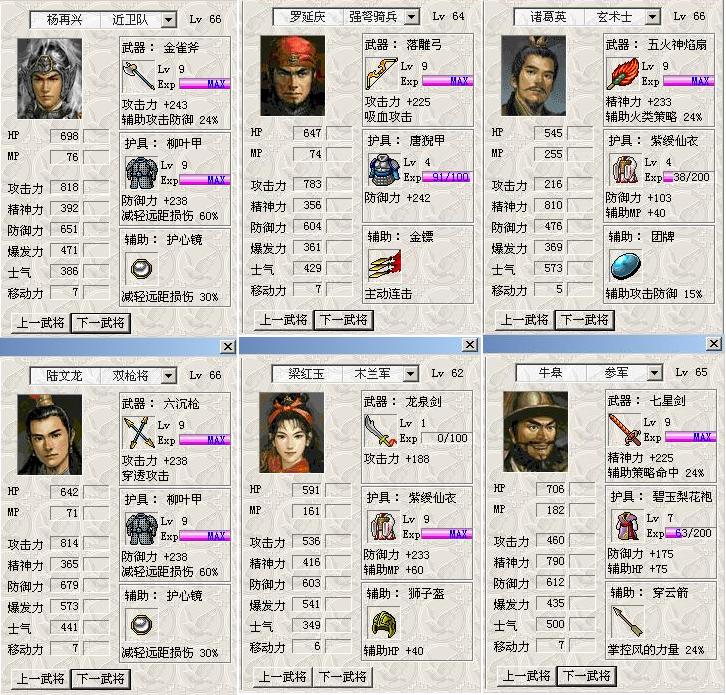Open the 杨再兴 近卫队 general dropdown
Image resolution: width=726 pixels, height=695 pixels.
click(x=169, y=20)
